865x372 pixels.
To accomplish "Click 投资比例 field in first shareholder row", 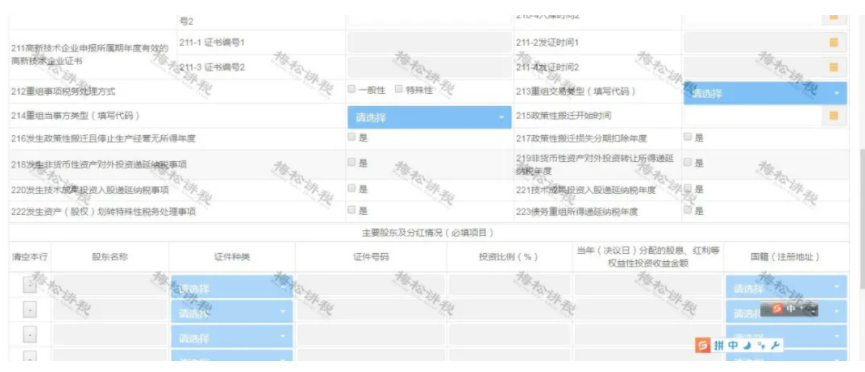I will pos(509,285).
